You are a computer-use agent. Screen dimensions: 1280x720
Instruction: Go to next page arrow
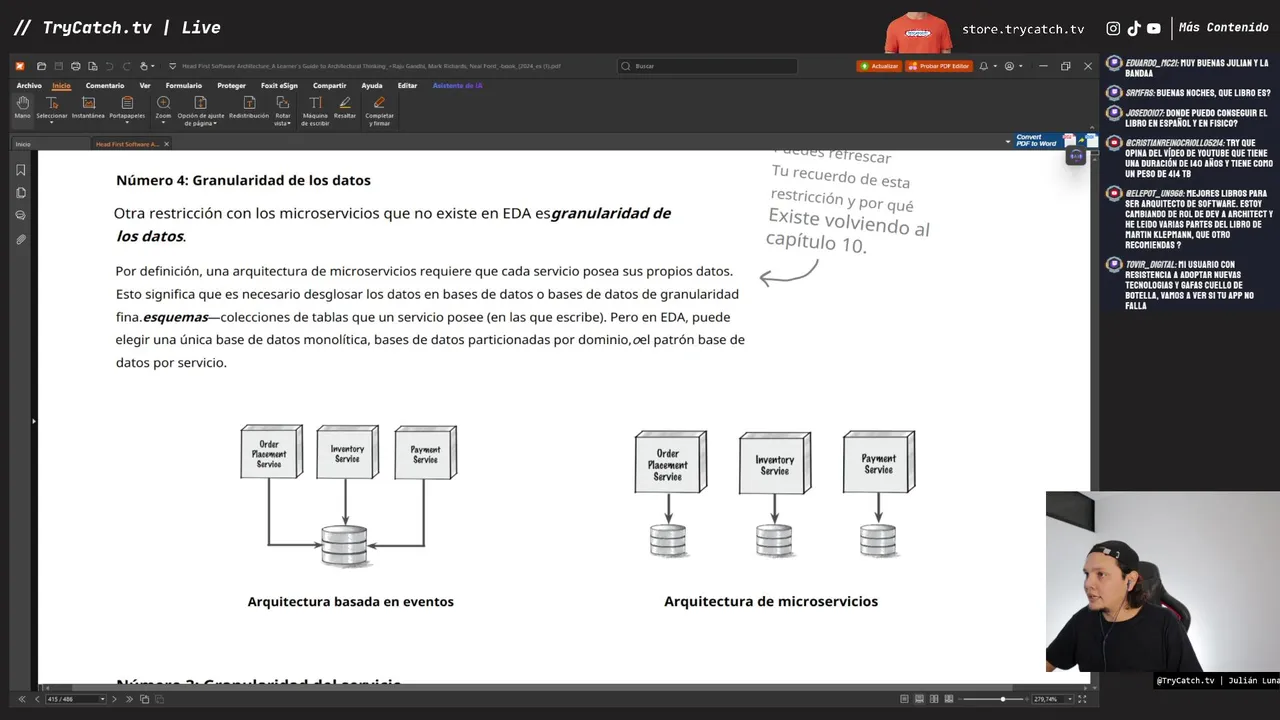tap(114, 699)
